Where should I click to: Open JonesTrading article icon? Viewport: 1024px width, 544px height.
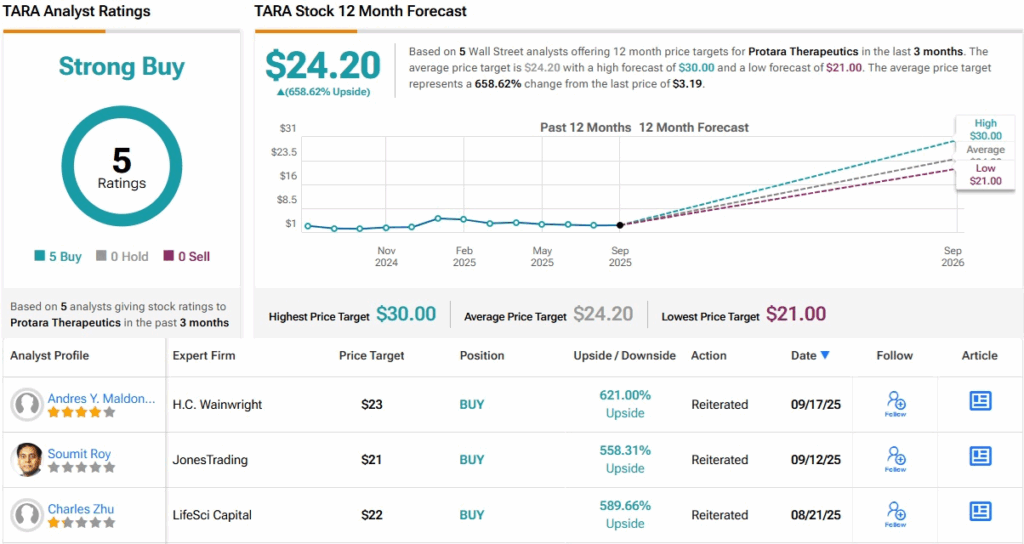coord(980,456)
